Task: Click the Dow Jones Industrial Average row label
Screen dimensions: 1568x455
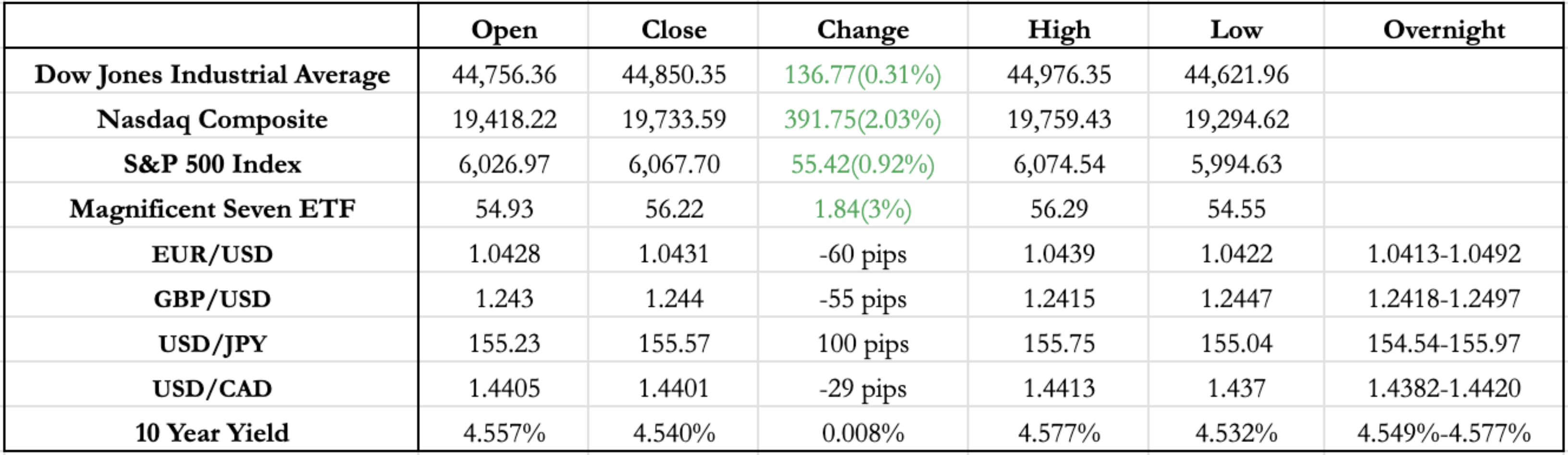Action: (212, 74)
